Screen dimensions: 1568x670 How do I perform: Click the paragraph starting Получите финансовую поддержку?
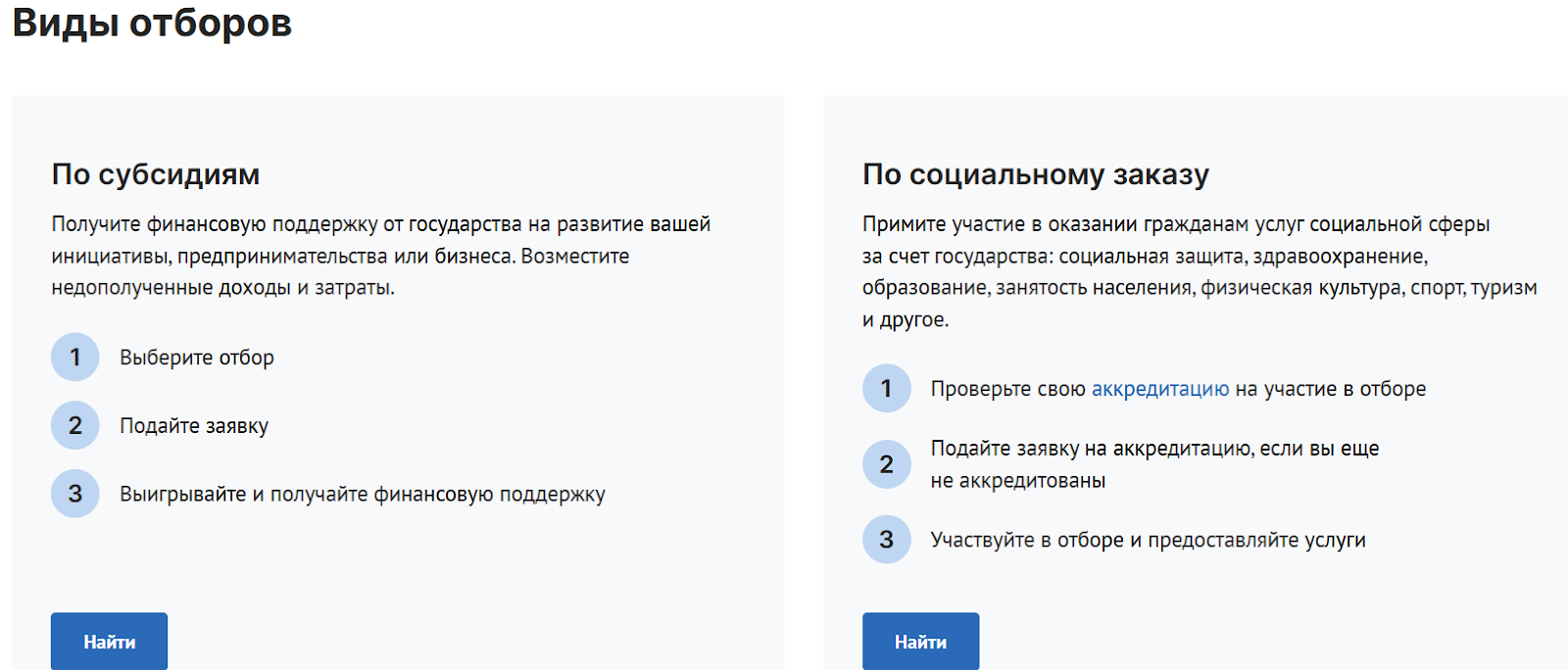[x=381, y=256]
